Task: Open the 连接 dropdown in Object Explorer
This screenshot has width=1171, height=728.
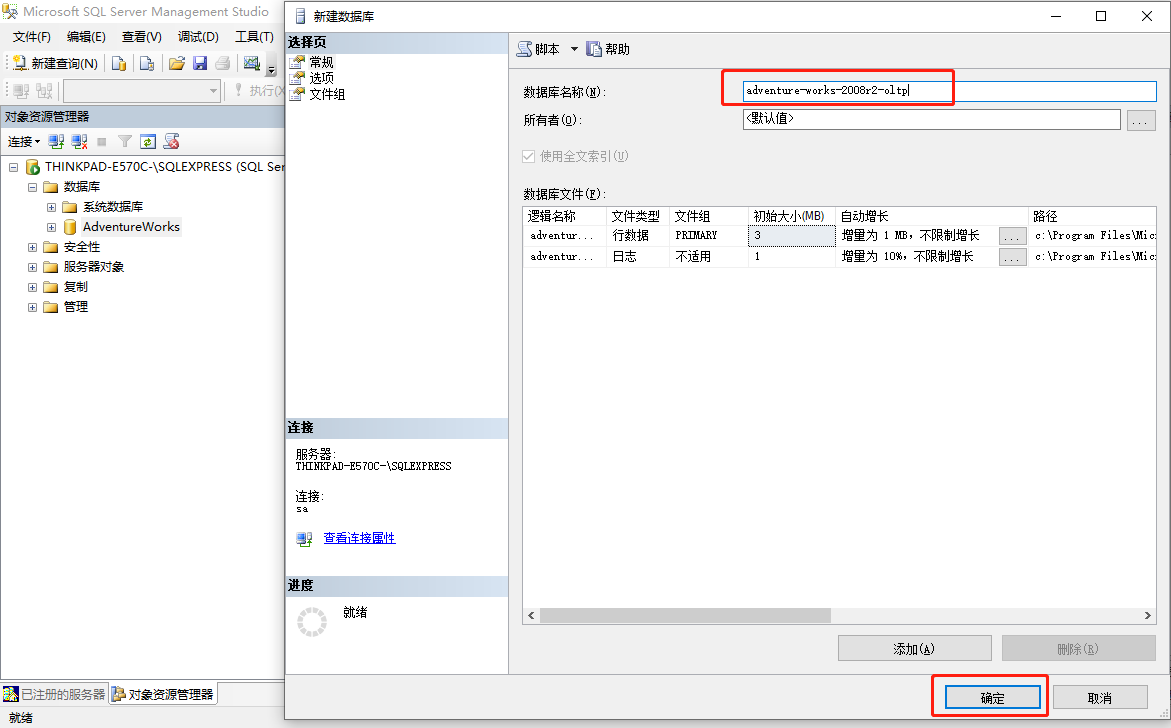Action: click(24, 142)
